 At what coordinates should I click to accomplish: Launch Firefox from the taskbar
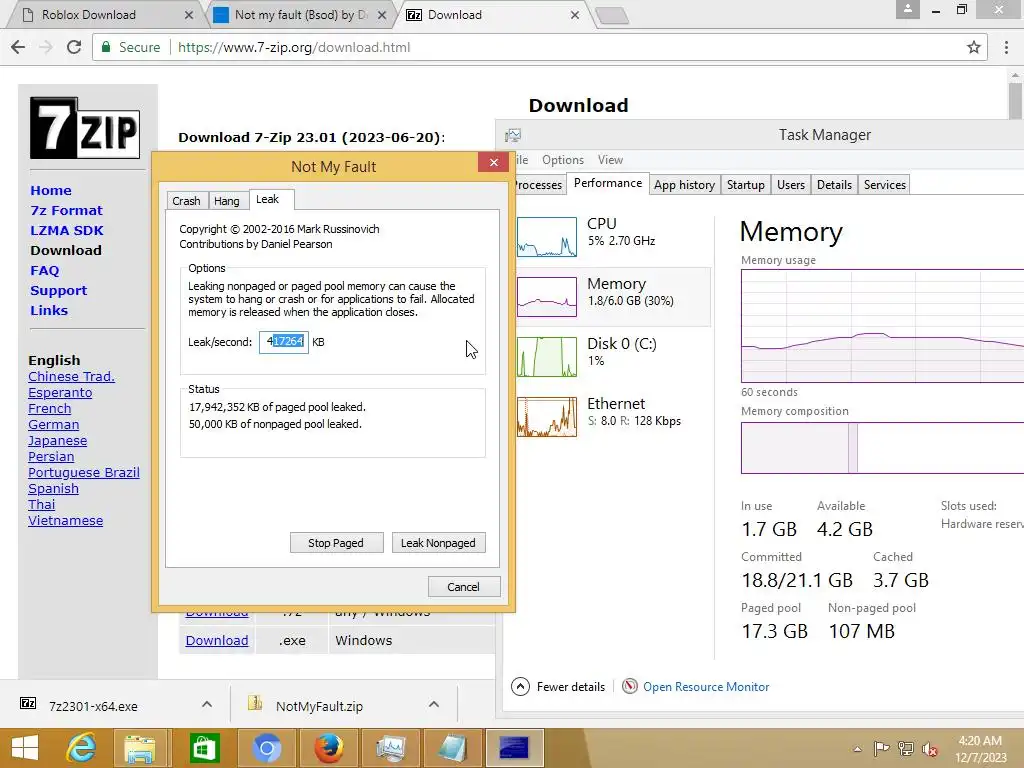tap(328, 748)
